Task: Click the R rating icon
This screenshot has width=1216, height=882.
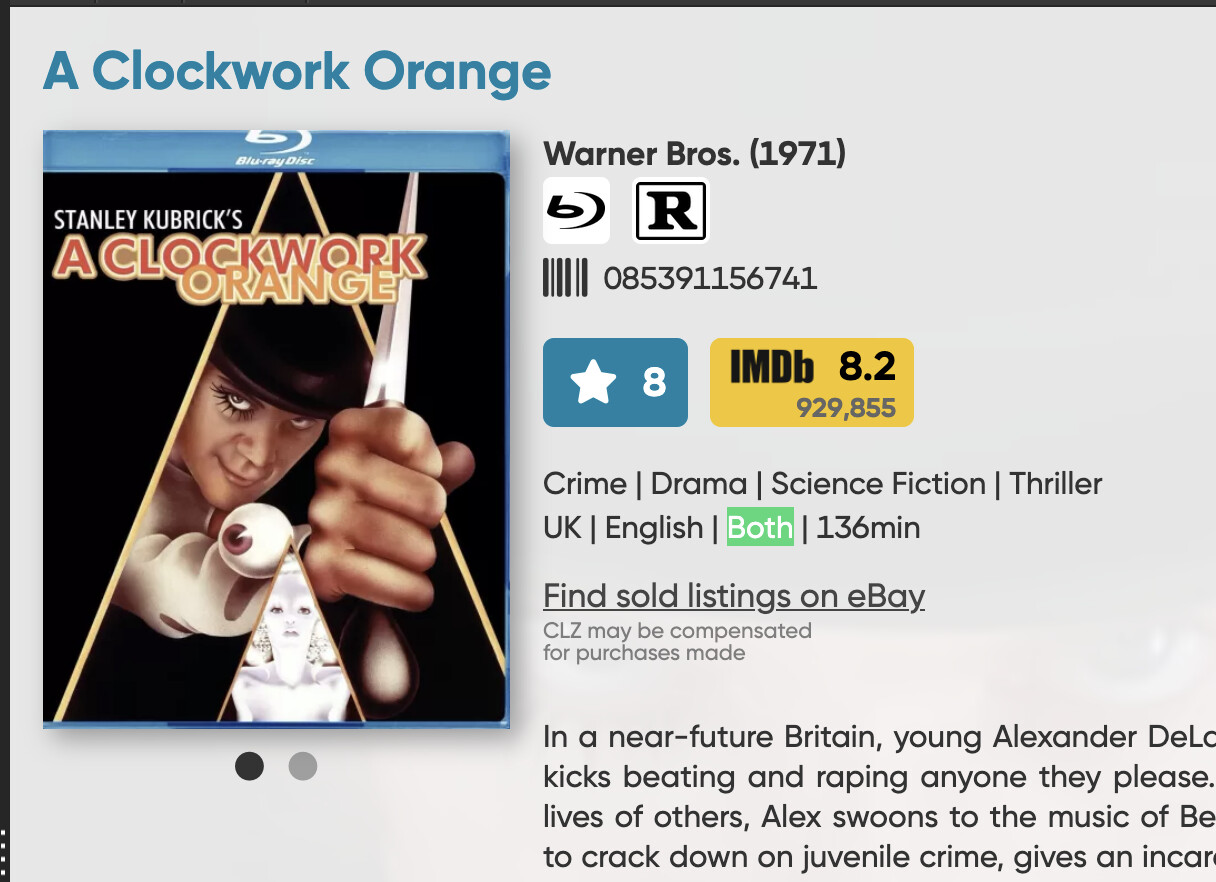Action: coord(671,211)
